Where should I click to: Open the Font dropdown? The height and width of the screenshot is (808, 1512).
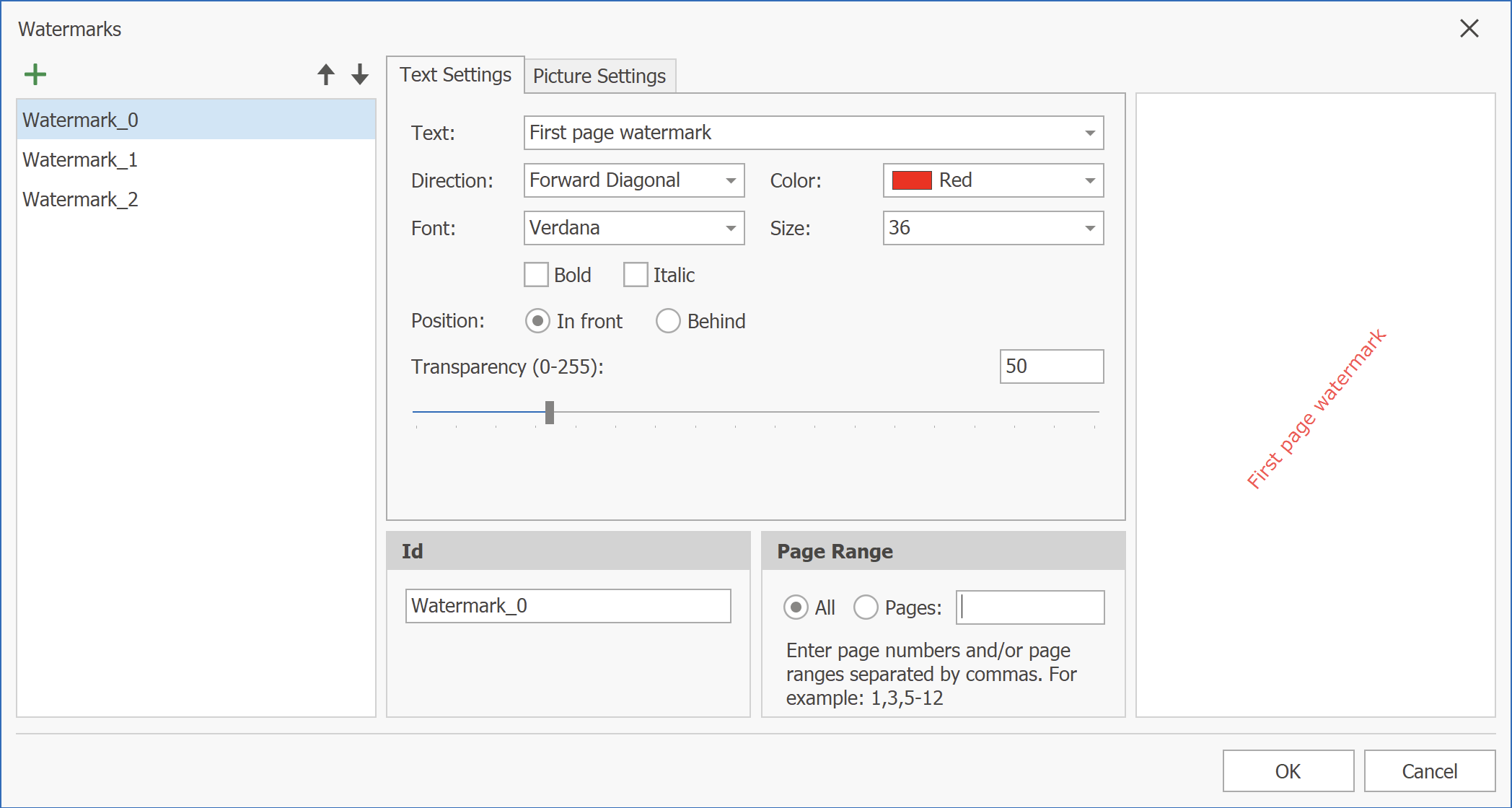click(x=731, y=228)
